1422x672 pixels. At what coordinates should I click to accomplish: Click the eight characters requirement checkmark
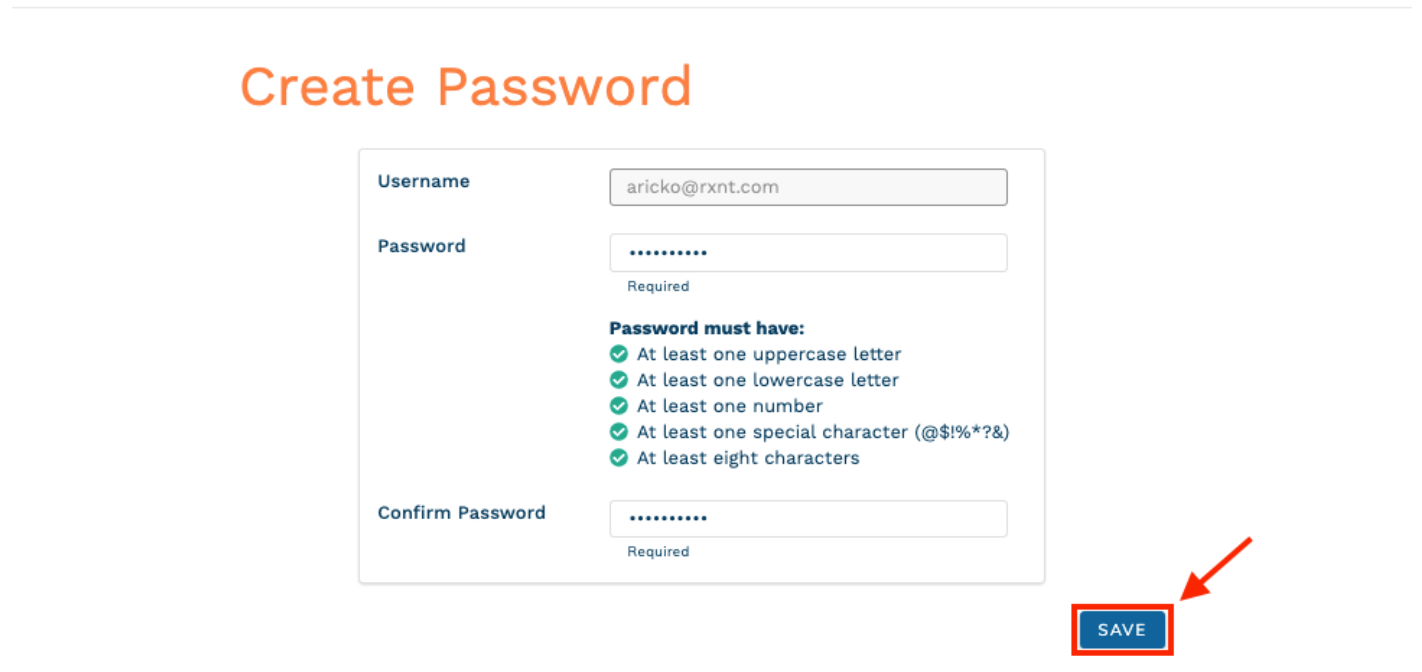(x=619, y=458)
